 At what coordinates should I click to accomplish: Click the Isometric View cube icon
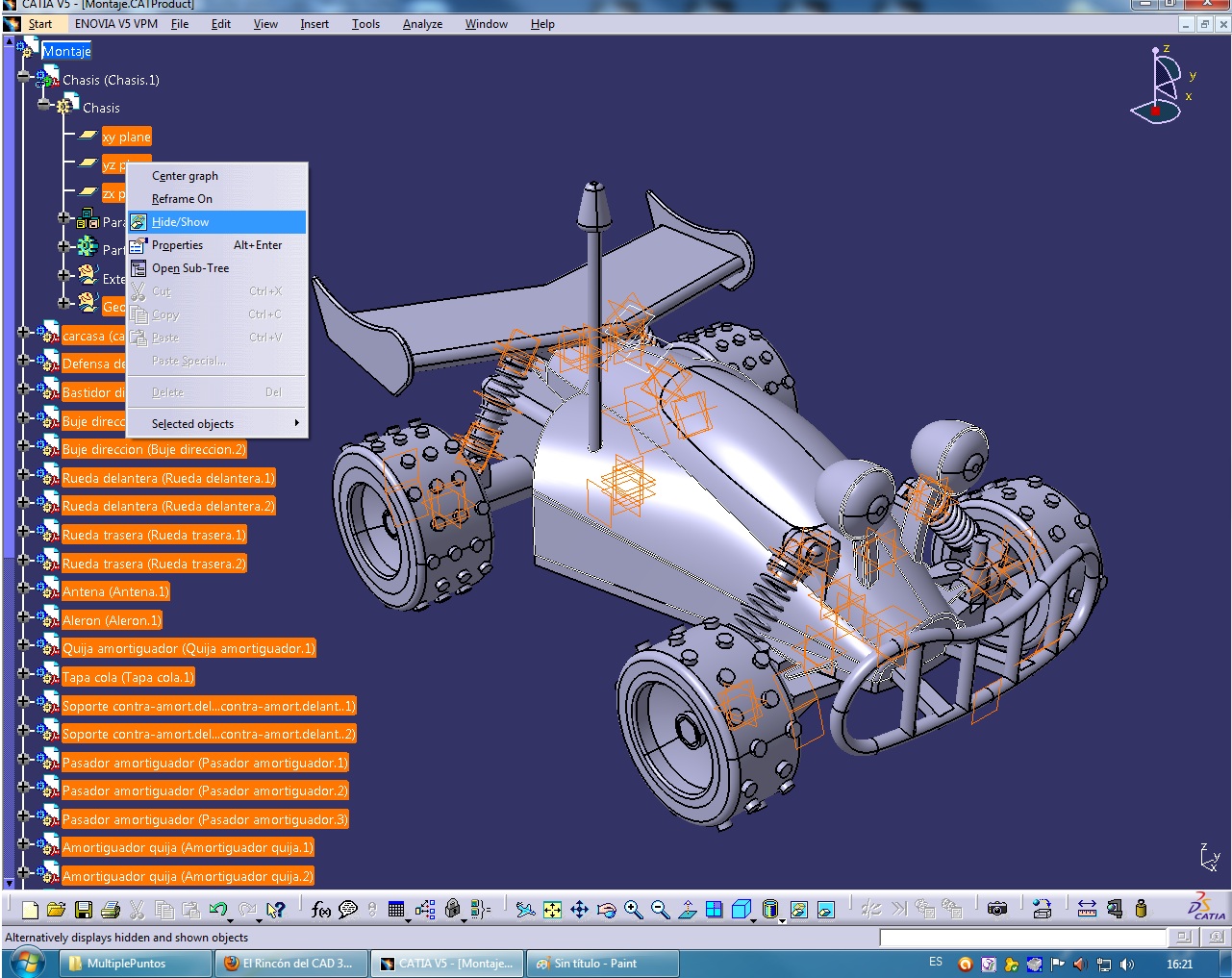741,909
